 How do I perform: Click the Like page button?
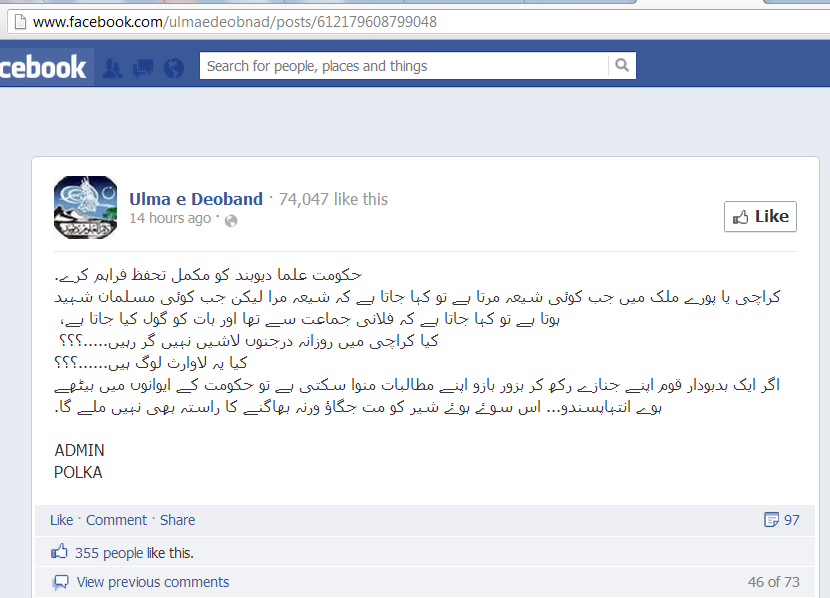(760, 216)
